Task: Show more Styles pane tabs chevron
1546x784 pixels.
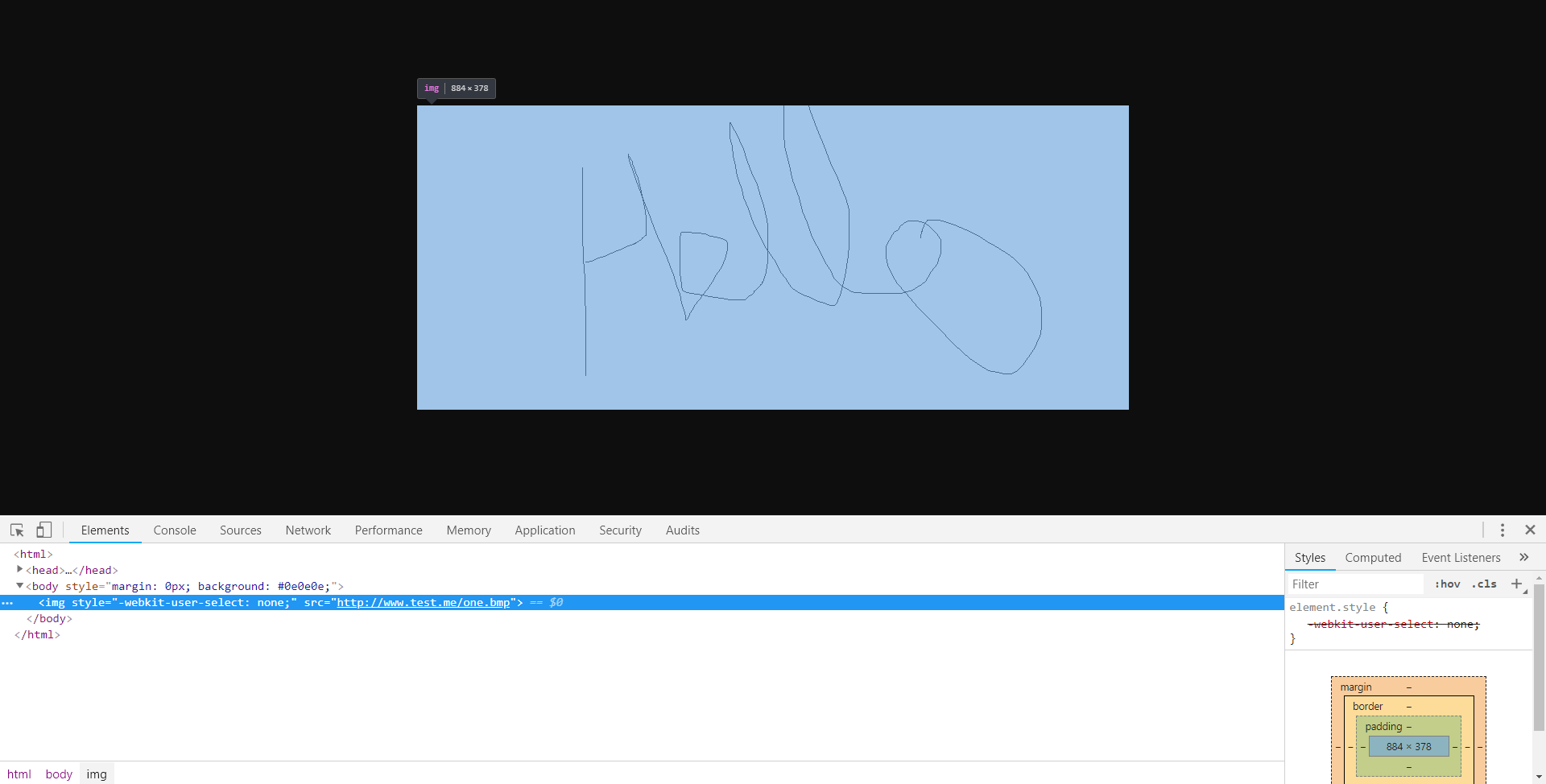Action: pyautogui.click(x=1523, y=557)
